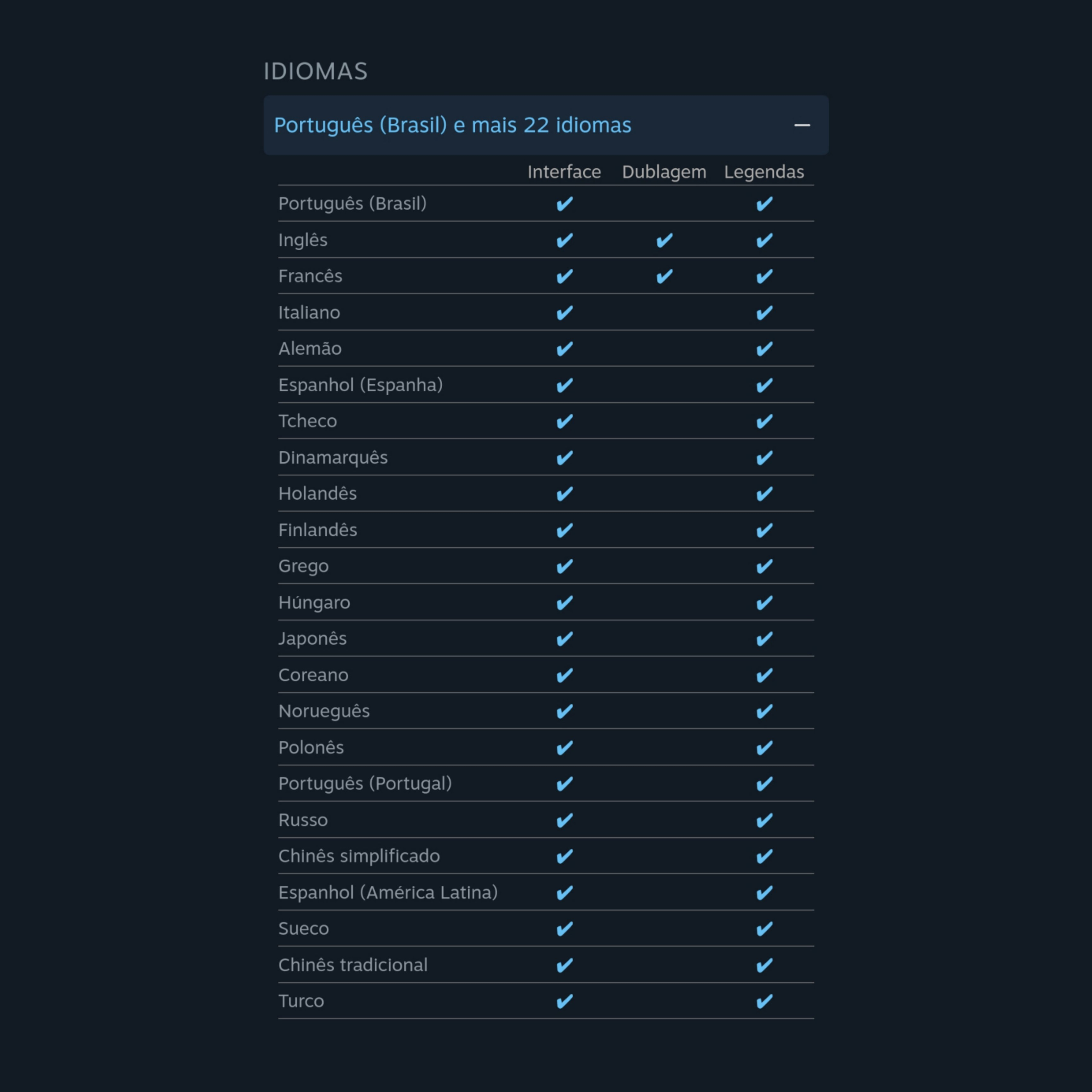Click the Japonês Interface checkmark

click(564, 639)
